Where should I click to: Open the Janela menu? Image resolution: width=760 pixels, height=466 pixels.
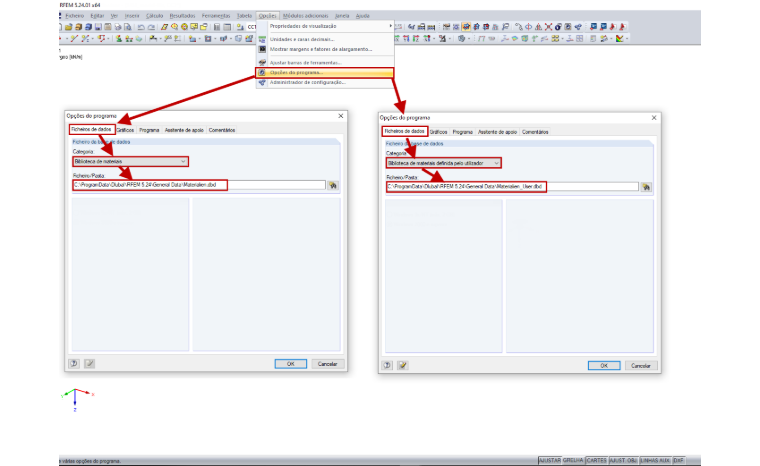342,16
